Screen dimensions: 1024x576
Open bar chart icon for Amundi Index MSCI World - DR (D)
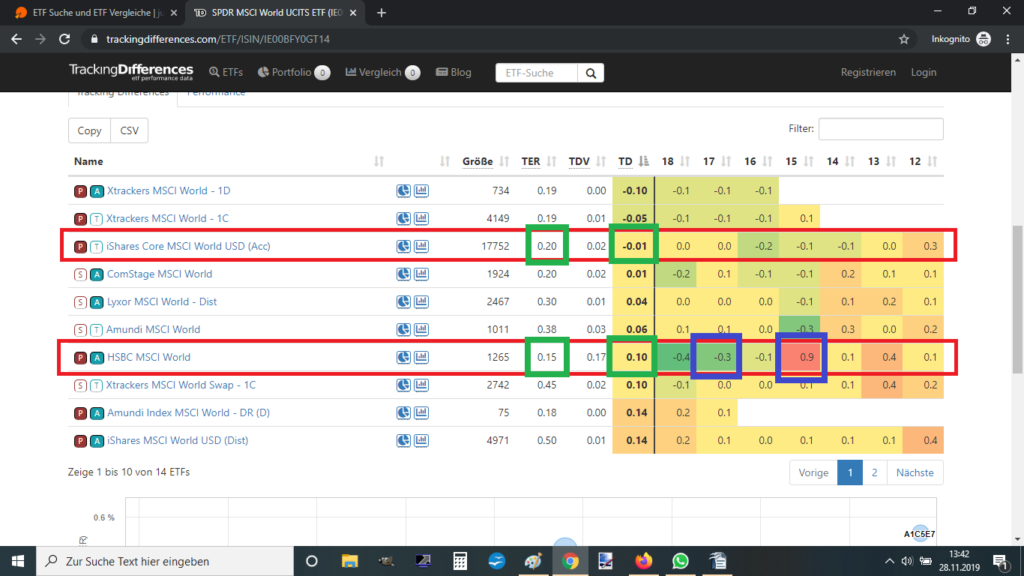pyautogui.click(x=421, y=413)
